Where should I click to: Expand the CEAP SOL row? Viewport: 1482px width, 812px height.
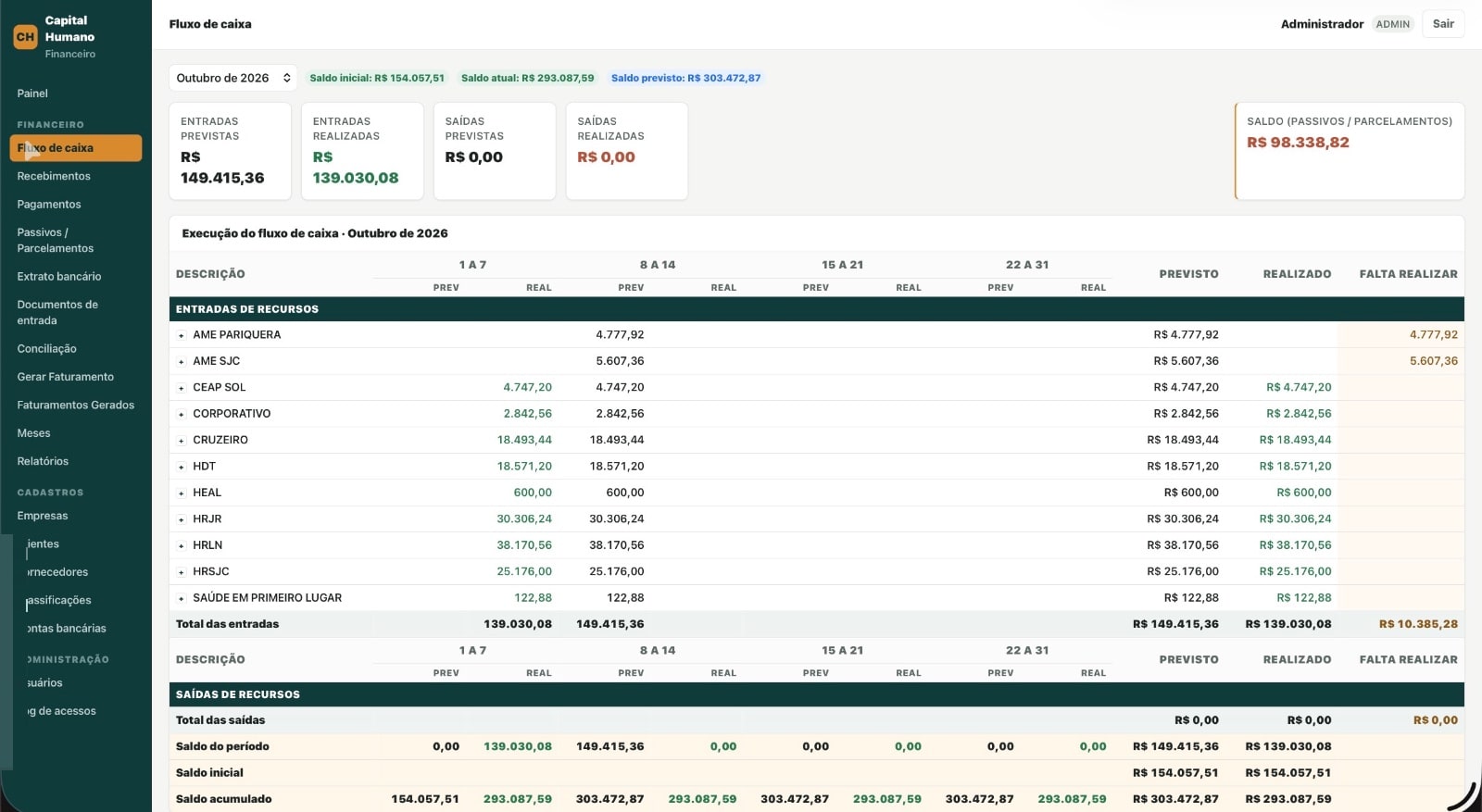coord(182,388)
